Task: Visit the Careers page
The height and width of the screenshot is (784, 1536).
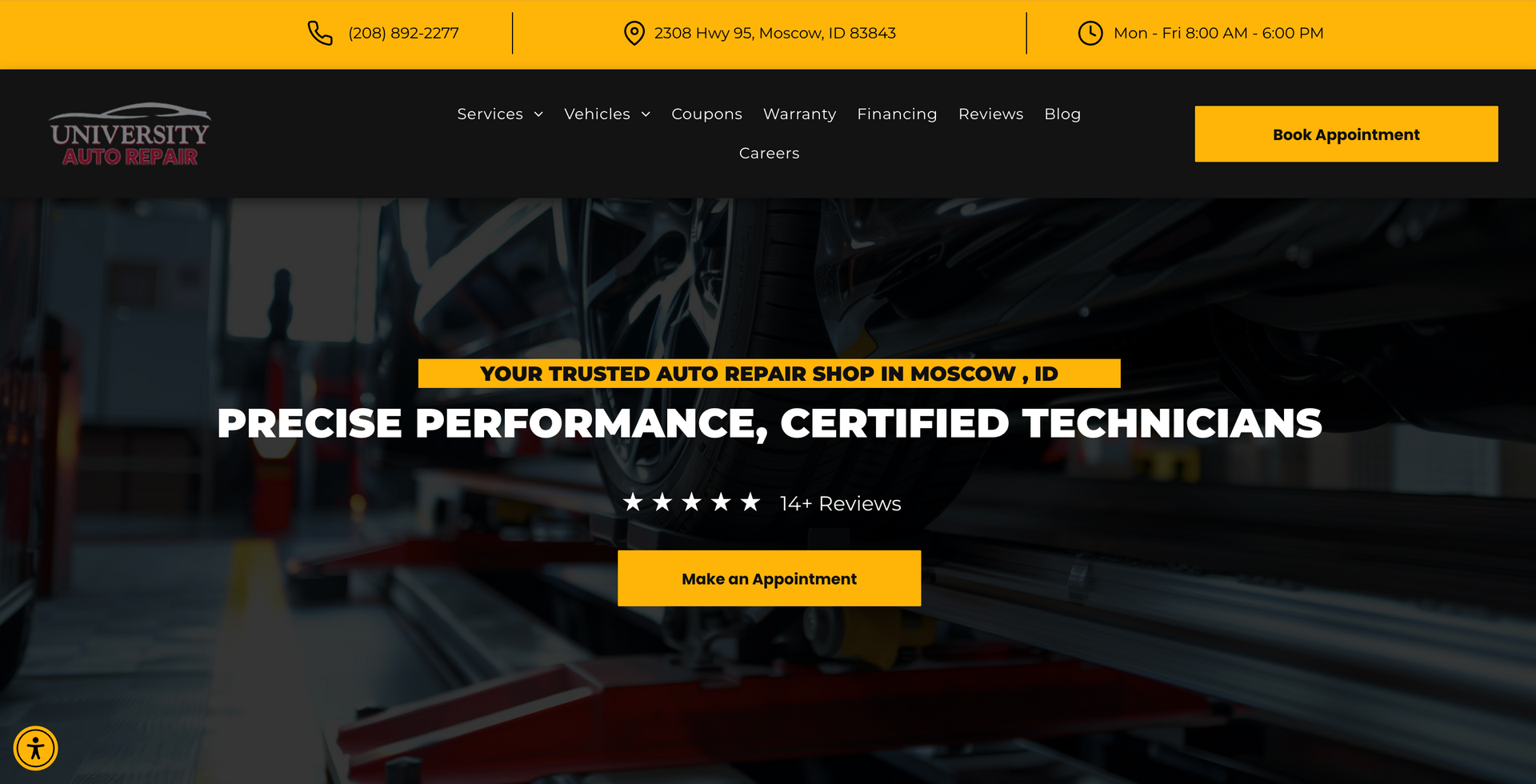Action: (x=768, y=153)
